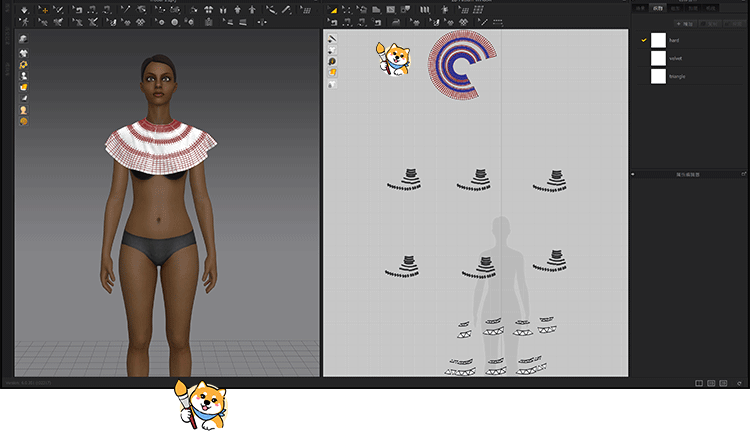Image resolution: width=750 pixels, height=444 pixels.
Task: Collapse the property editor panel header
Action: coord(634,174)
